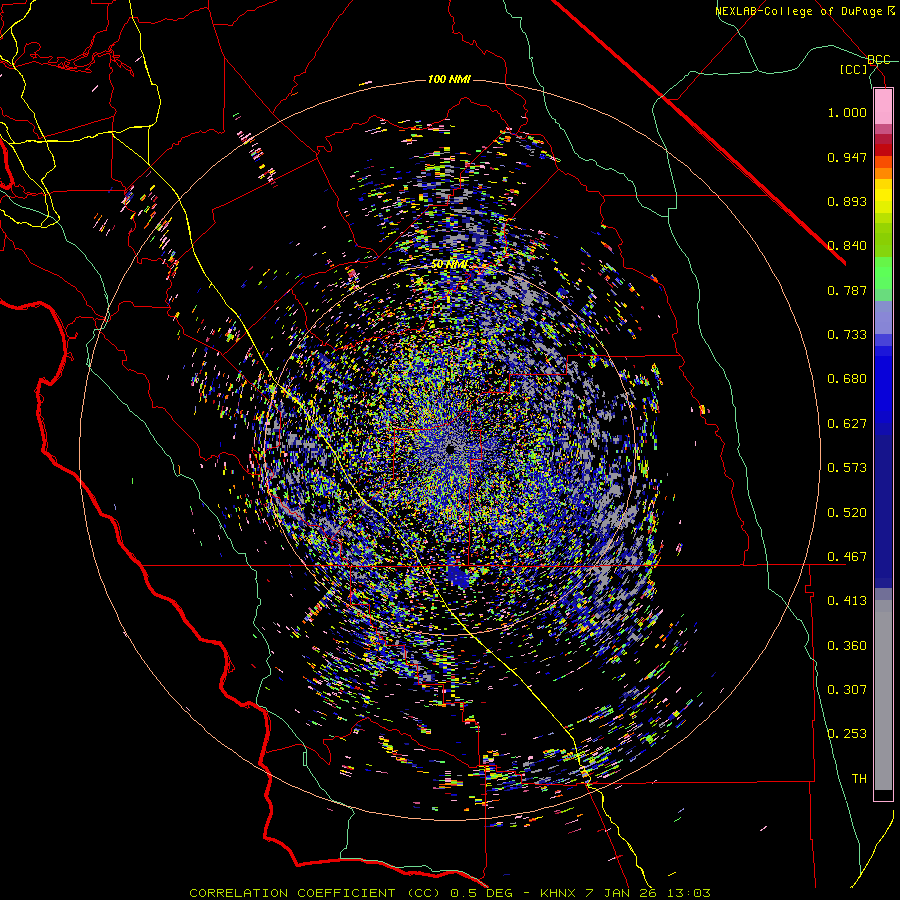Screen dimensions: 900x900
Task: Click the 0.307 value on the scale
Action: coord(847,690)
